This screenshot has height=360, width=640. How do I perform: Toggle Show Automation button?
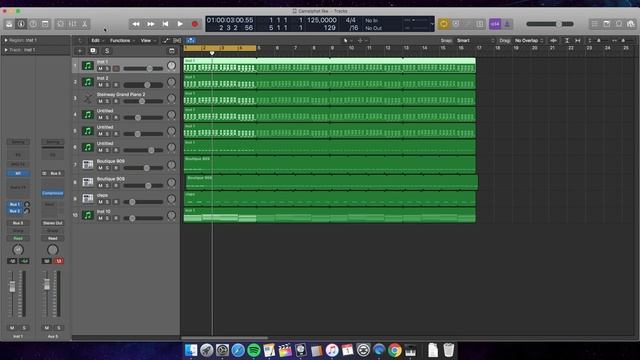tap(166, 40)
